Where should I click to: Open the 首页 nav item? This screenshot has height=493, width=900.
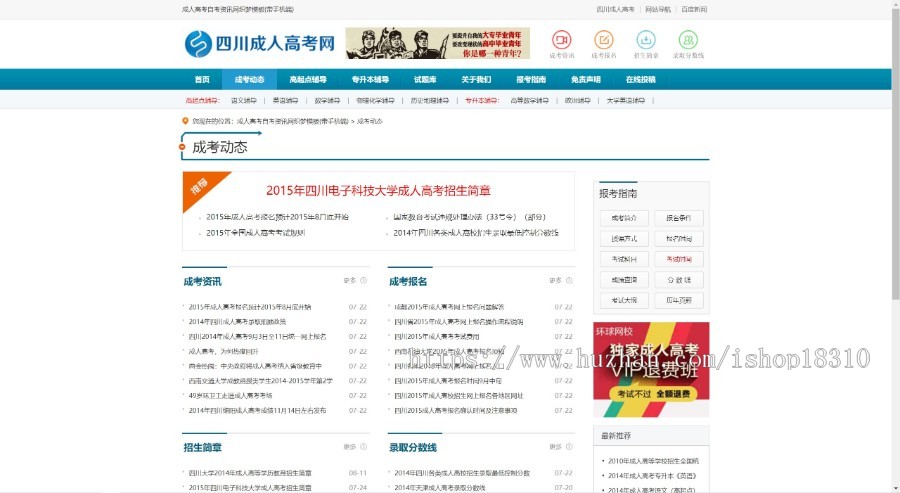pos(202,79)
